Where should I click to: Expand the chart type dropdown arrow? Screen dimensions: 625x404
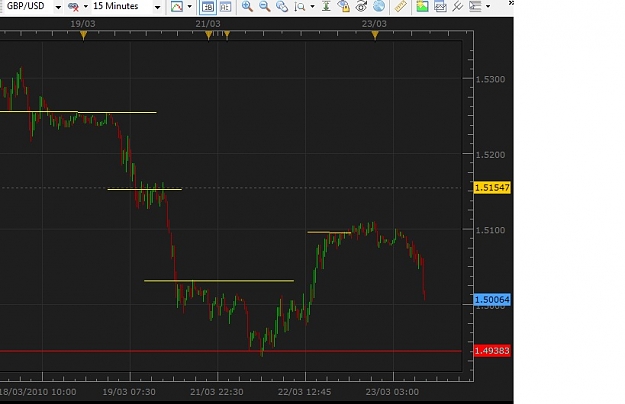(x=189, y=6)
